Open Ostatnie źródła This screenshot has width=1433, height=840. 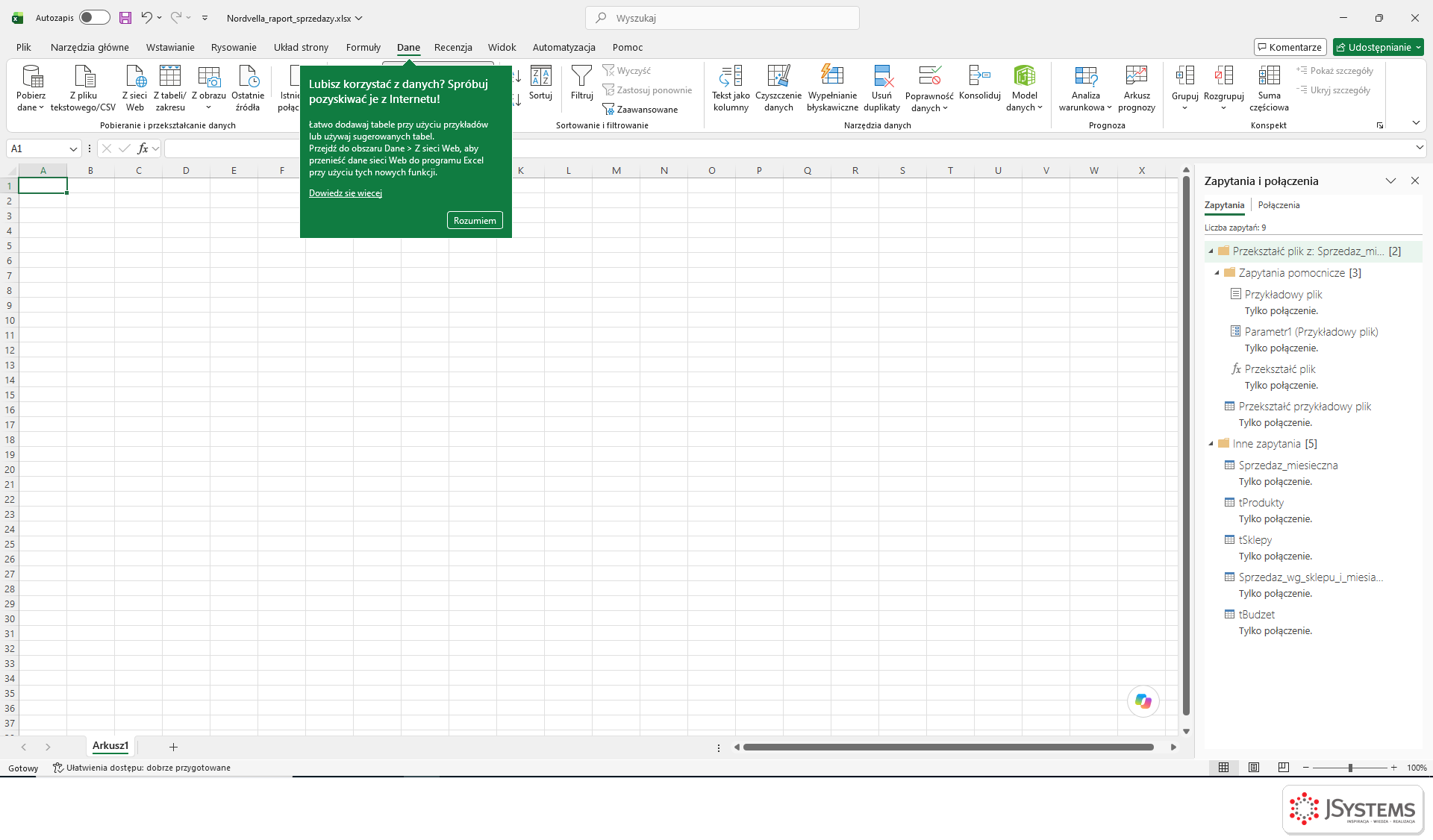tap(248, 88)
